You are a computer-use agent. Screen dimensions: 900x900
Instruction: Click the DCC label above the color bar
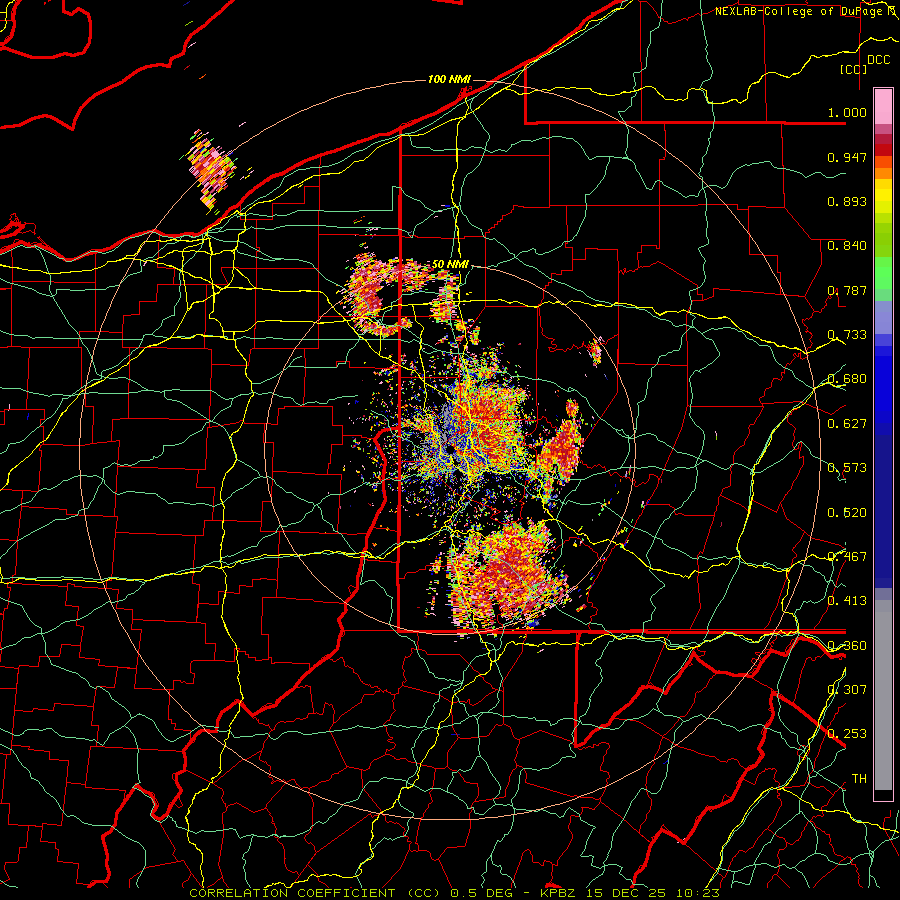pos(878,60)
